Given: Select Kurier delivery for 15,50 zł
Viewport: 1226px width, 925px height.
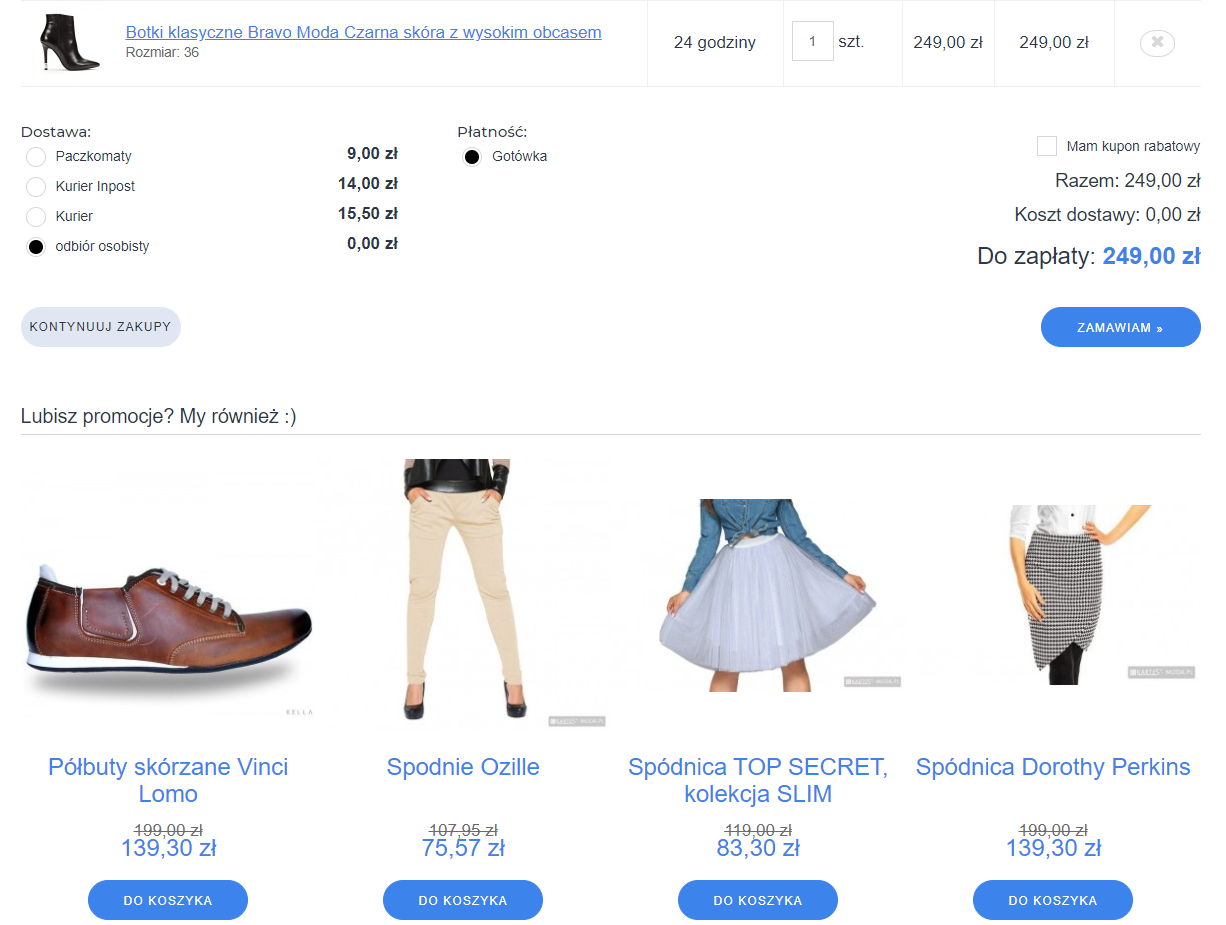Looking at the screenshot, I should coord(36,217).
